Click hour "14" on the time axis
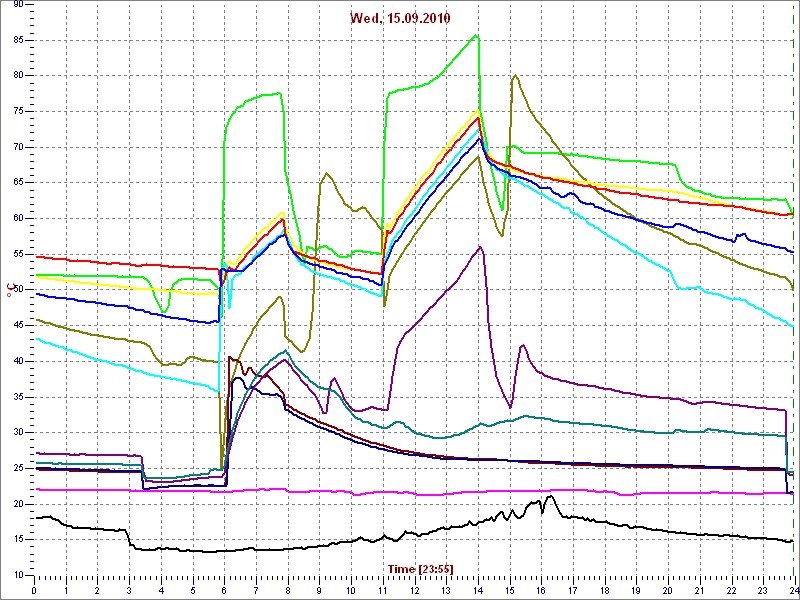The image size is (800, 600). (478, 591)
